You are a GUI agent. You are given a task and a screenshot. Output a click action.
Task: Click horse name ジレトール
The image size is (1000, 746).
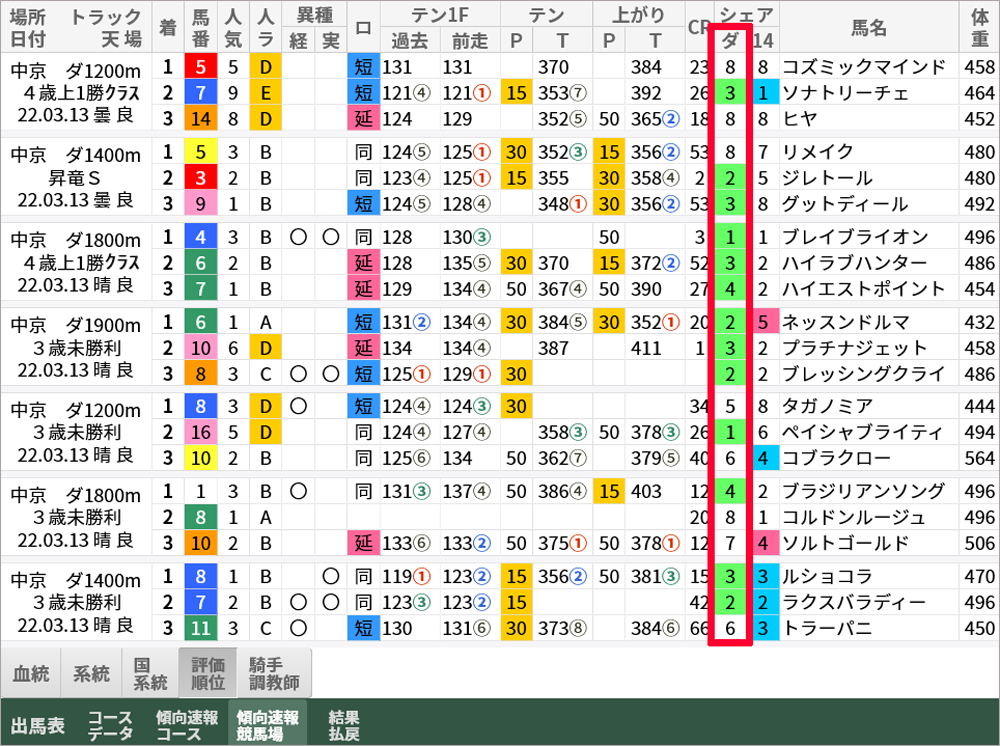tap(827, 178)
